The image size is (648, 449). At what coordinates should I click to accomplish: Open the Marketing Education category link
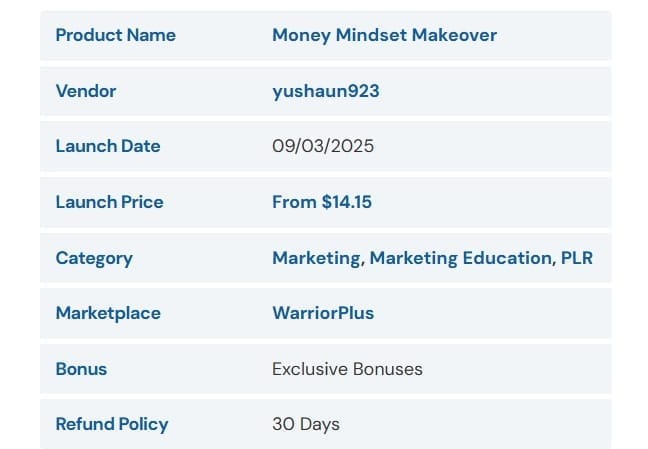click(460, 258)
